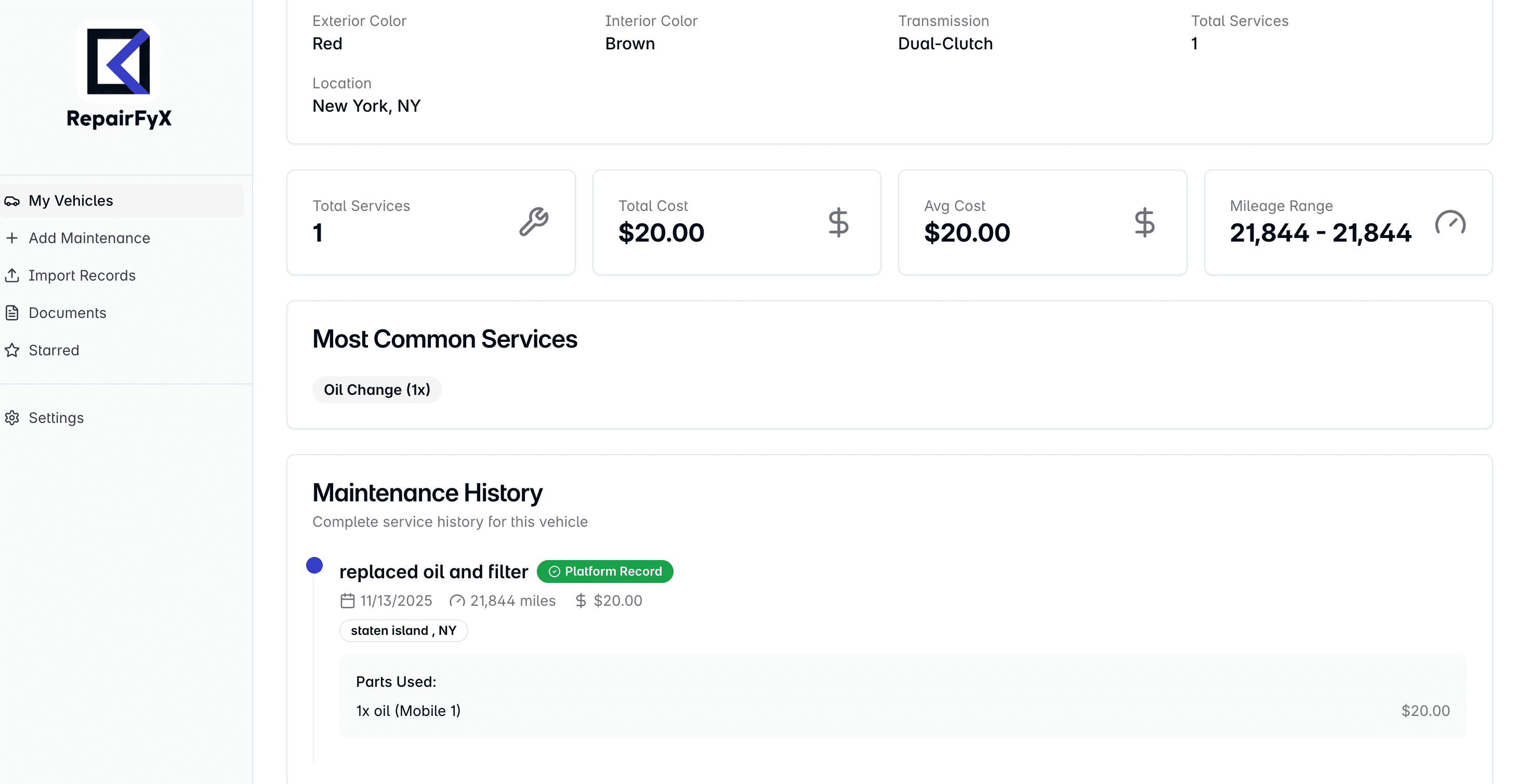Screen dimensions: 1516x784
Task: Click 'Complete service history for this vehicle' text
Action: 450,522
